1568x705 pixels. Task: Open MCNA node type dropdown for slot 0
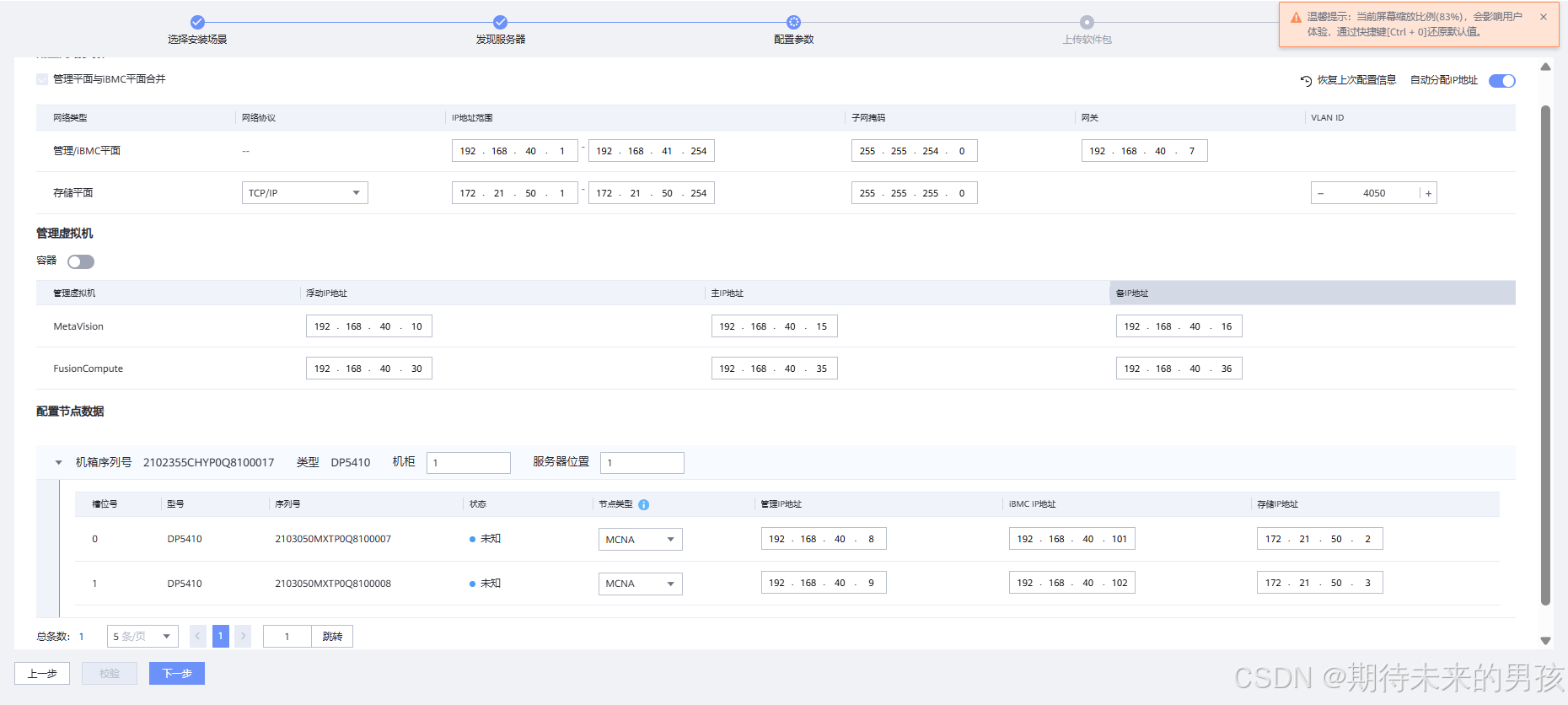(640, 540)
